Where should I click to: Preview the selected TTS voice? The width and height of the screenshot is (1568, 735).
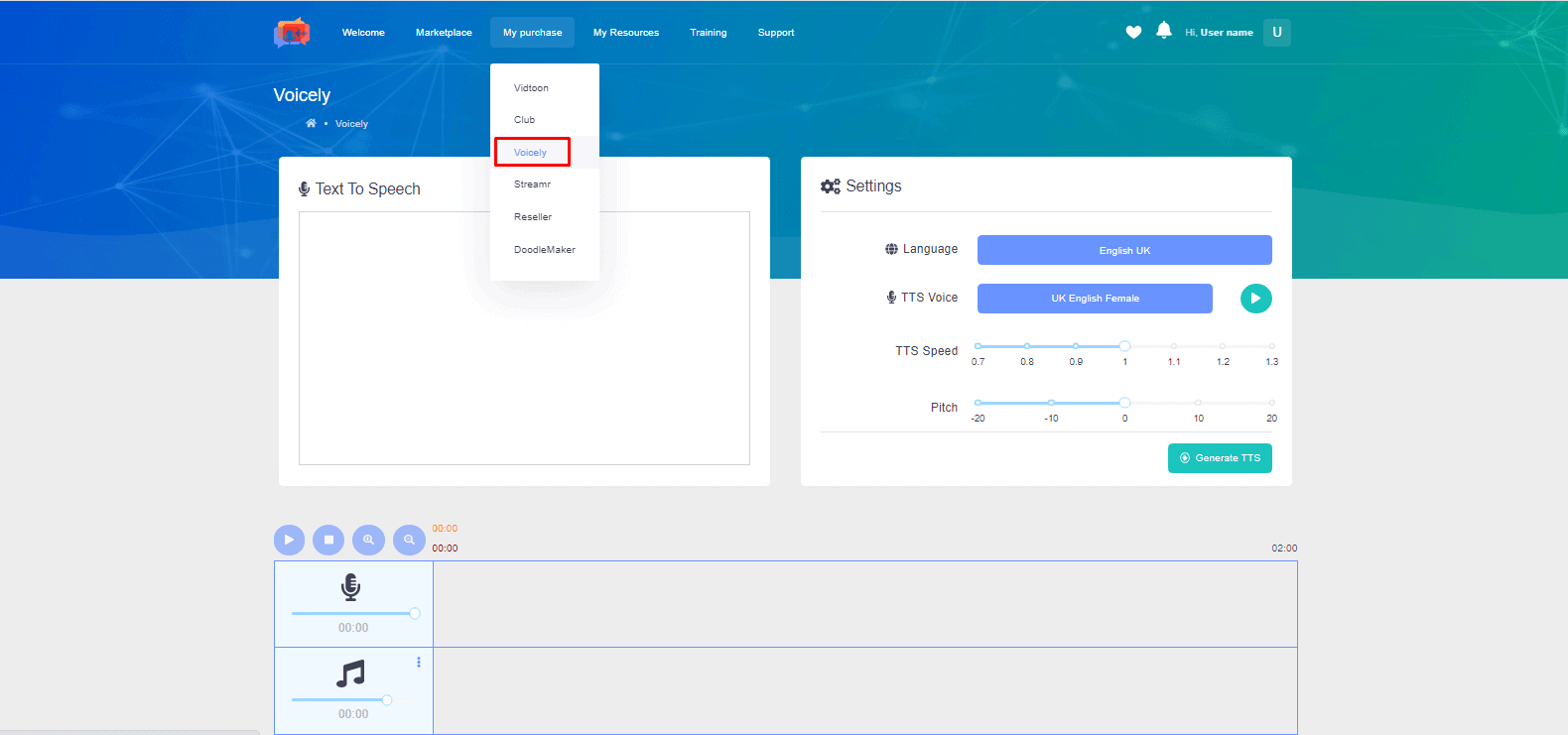(1255, 299)
